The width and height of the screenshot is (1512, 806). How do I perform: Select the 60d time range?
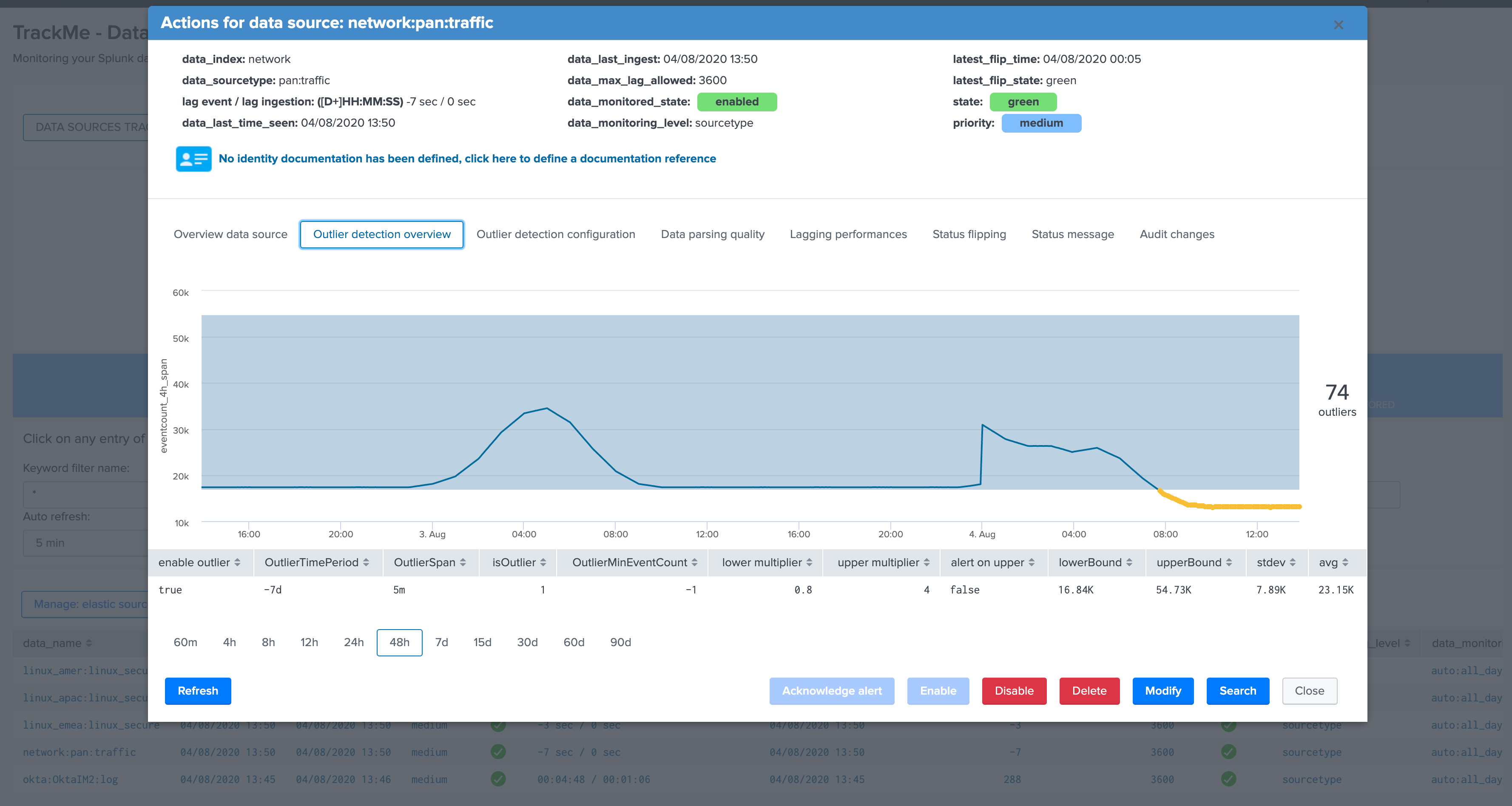[x=574, y=642]
